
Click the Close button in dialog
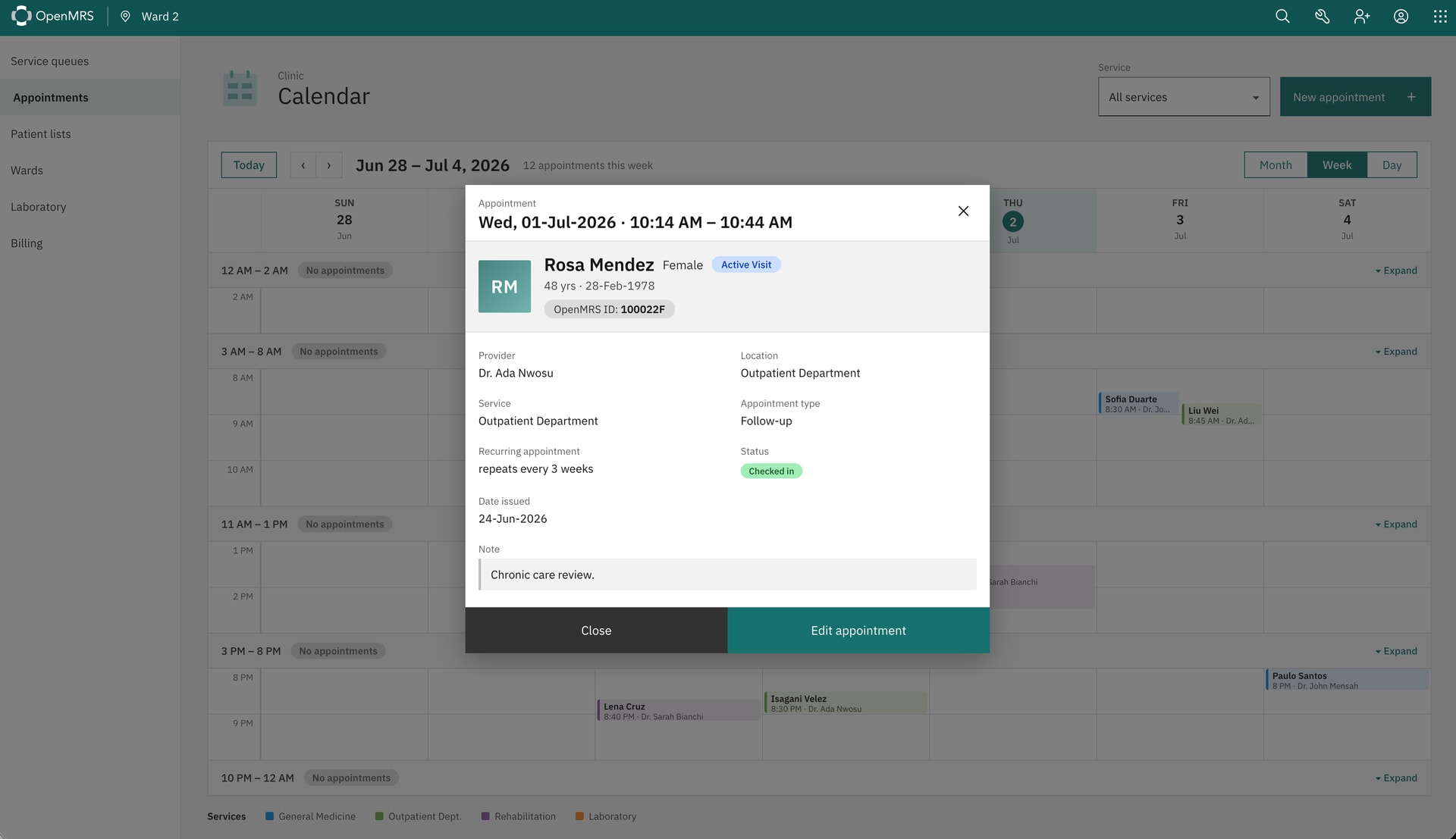pos(596,631)
